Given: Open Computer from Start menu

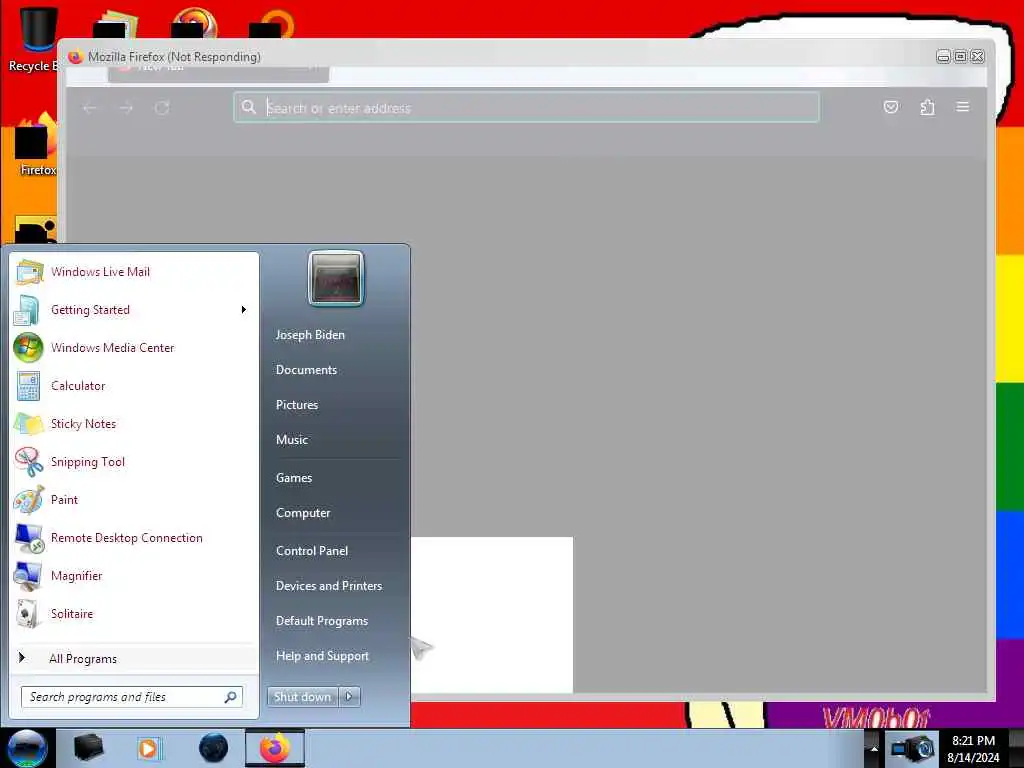Looking at the screenshot, I should click(303, 513).
